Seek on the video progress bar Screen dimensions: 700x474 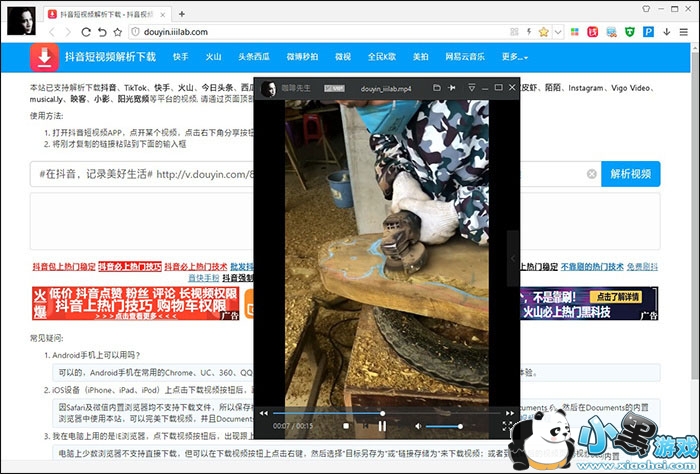(386, 413)
